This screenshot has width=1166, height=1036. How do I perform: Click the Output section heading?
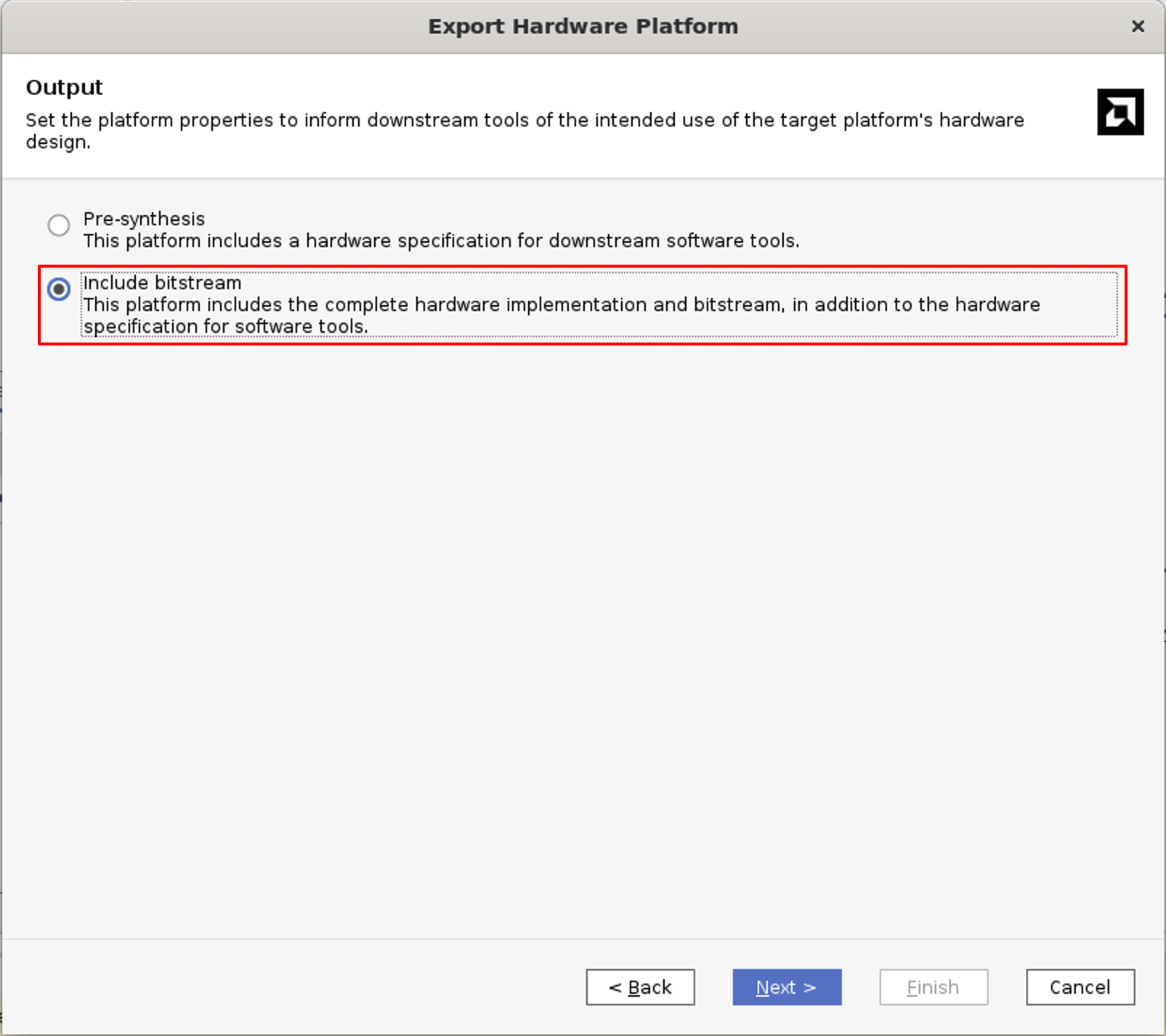click(x=64, y=86)
